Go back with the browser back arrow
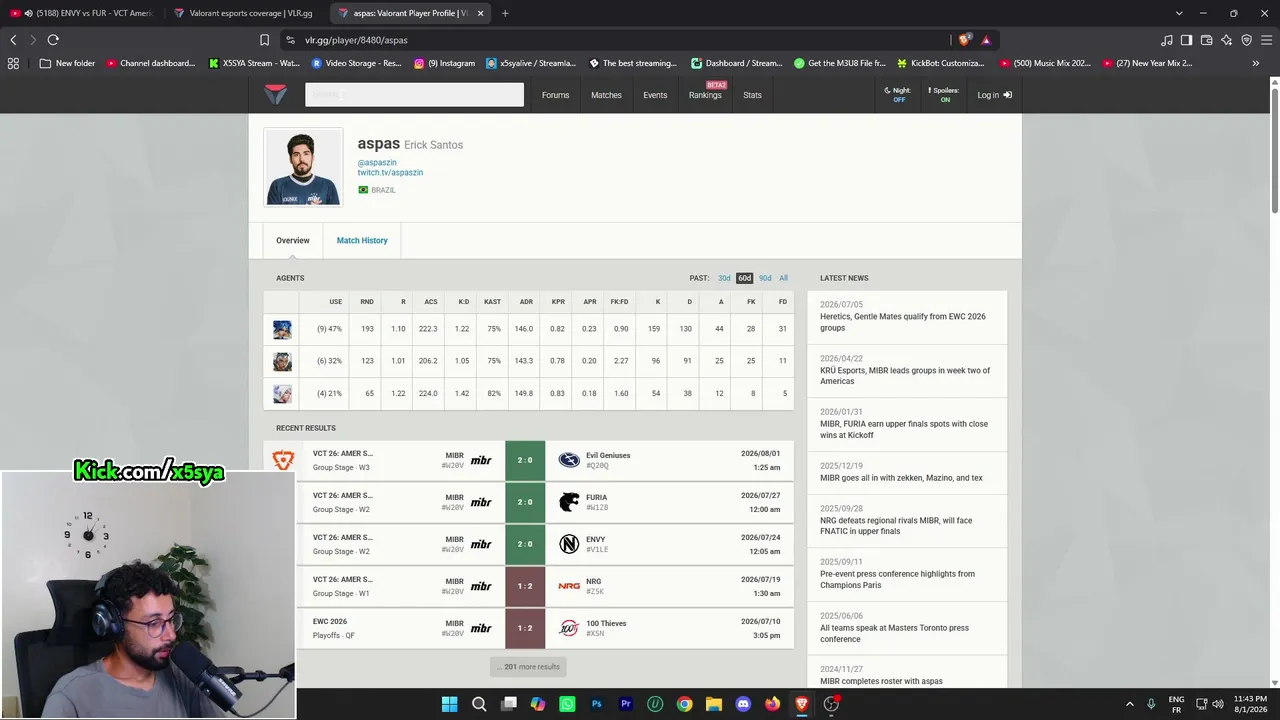 [13, 40]
